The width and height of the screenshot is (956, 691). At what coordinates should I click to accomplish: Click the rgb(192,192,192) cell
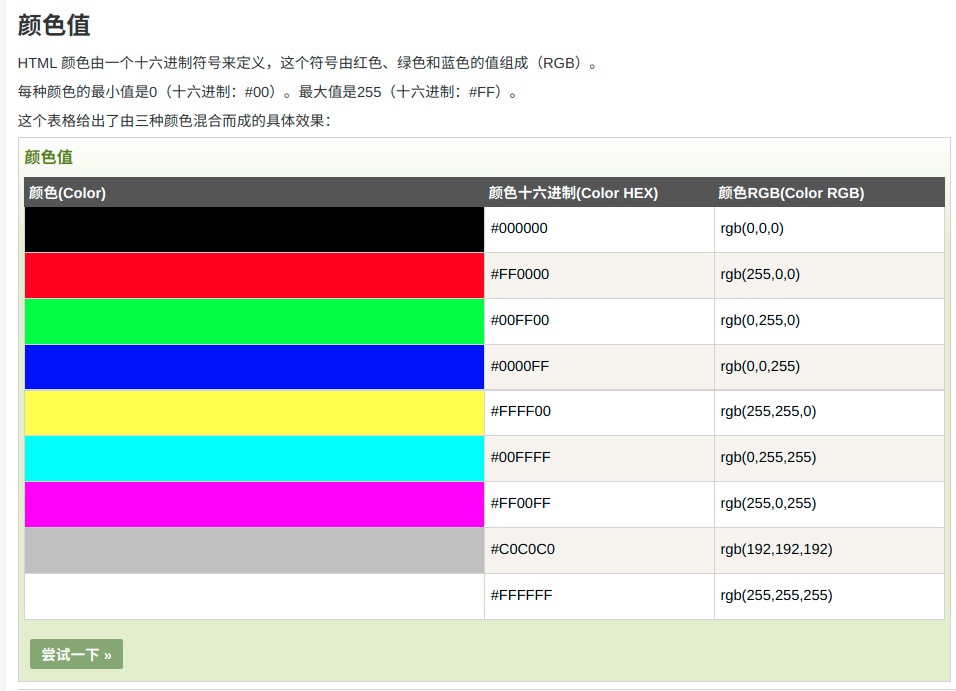pyautogui.click(x=829, y=550)
